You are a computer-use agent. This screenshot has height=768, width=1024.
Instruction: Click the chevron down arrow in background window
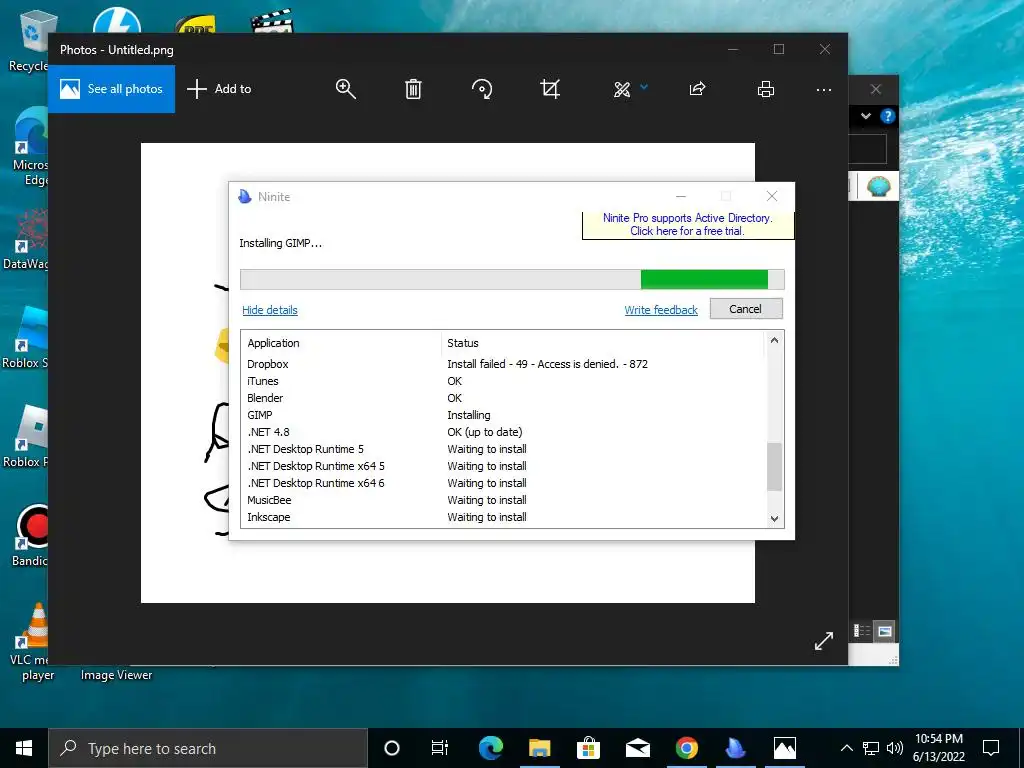pyautogui.click(x=866, y=116)
